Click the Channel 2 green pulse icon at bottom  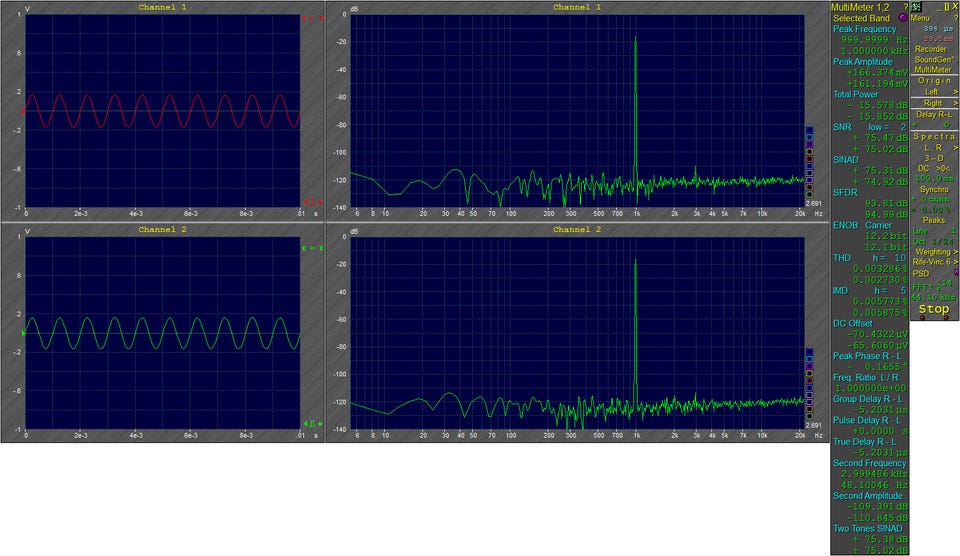tap(312, 424)
